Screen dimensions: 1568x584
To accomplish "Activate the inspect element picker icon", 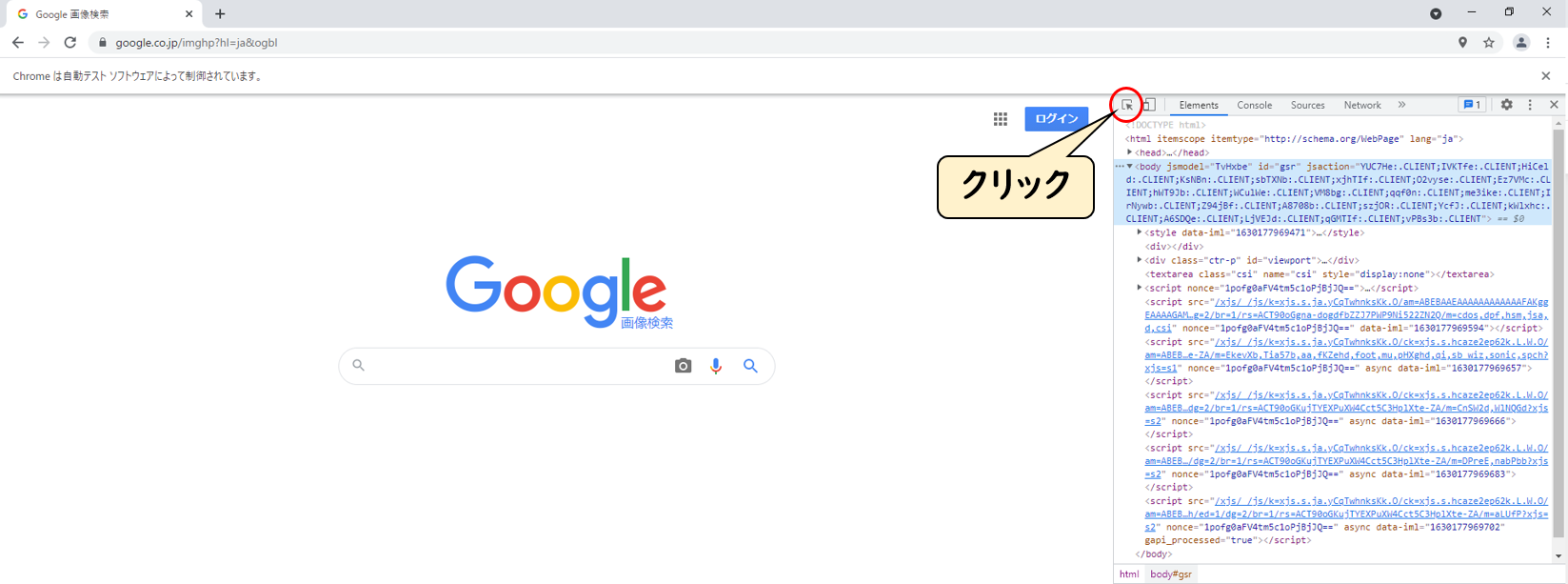I will [x=1127, y=105].
